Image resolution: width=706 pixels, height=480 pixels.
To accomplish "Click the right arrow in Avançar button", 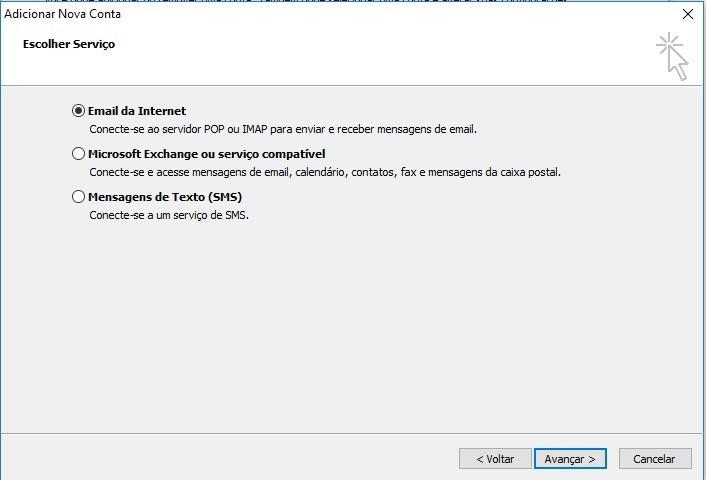I will click(592, 459).
